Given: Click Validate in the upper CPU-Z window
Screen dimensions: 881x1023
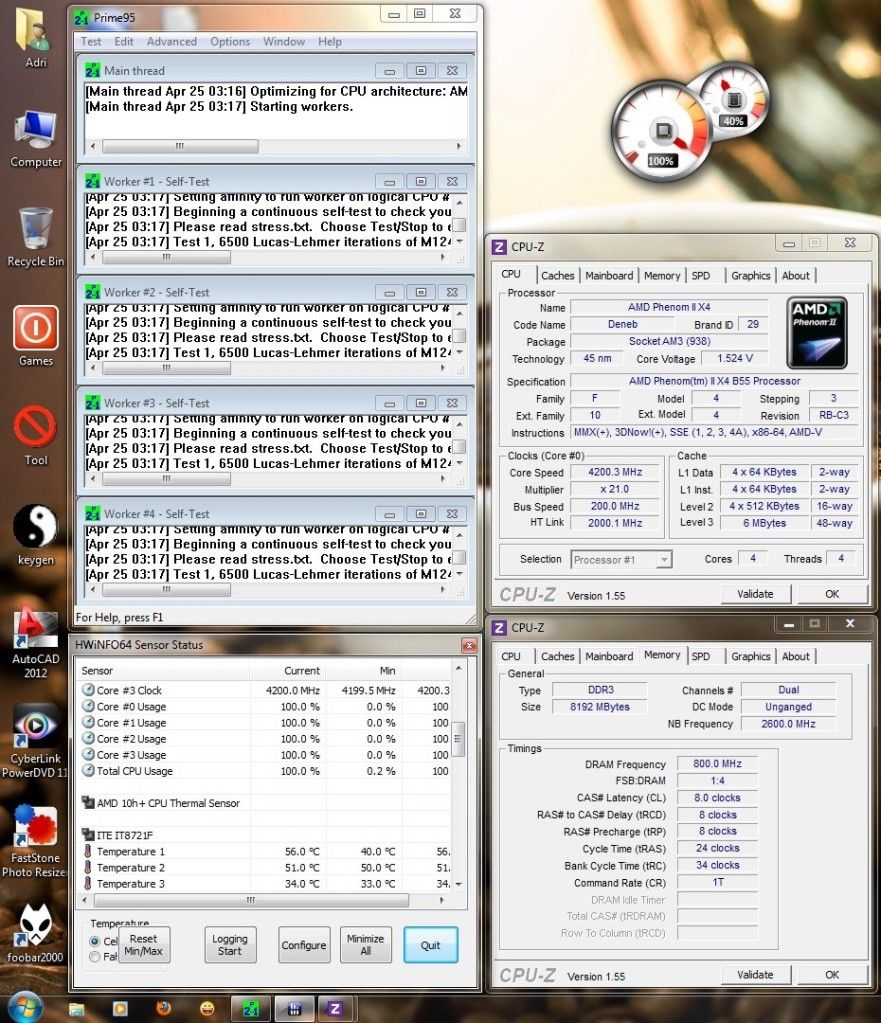Looking at the screenshot, I should [x=755, y=594].
